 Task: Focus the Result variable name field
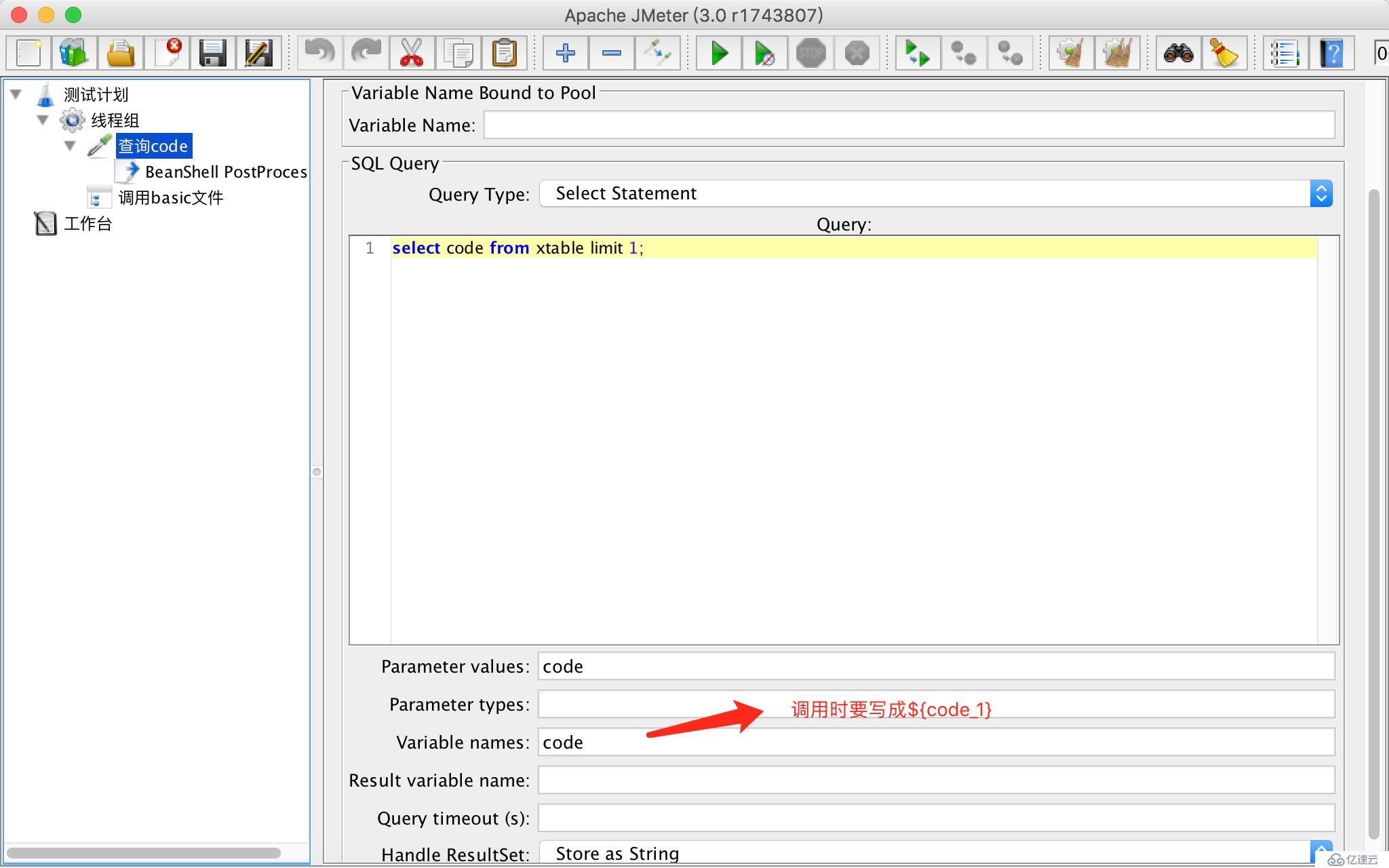tap(936, 781)
